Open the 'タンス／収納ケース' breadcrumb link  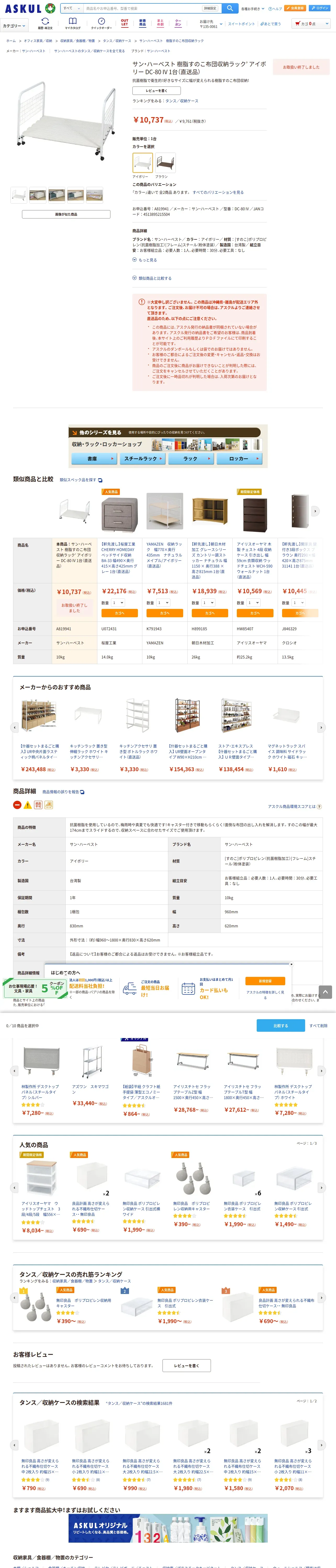point(116,41)
